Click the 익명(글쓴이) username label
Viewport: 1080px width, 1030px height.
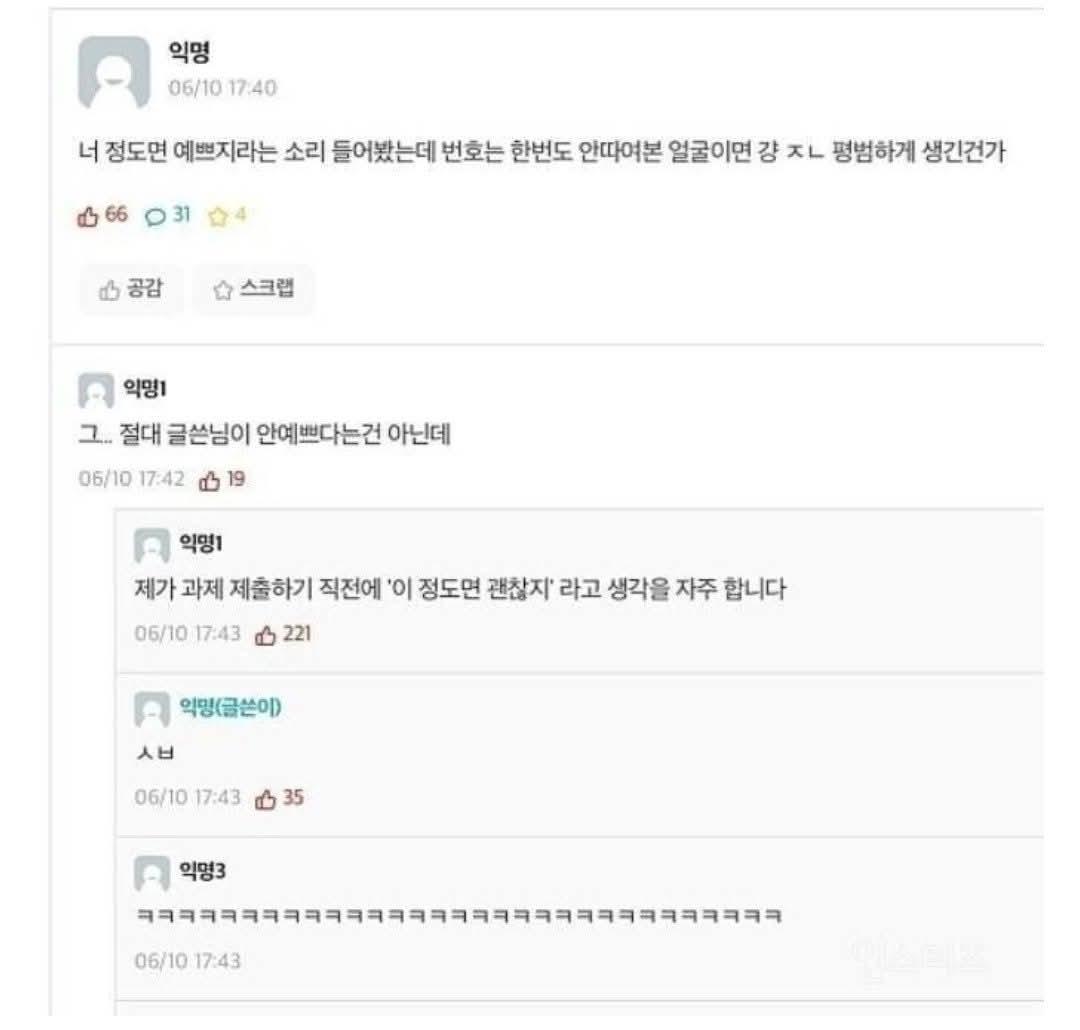tap(230, 708)
